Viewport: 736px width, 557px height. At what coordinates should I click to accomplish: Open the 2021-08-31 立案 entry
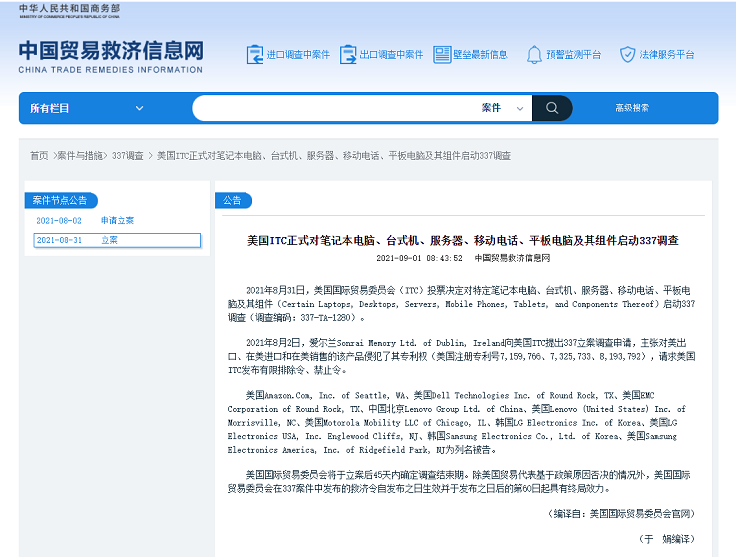point(117,240)
